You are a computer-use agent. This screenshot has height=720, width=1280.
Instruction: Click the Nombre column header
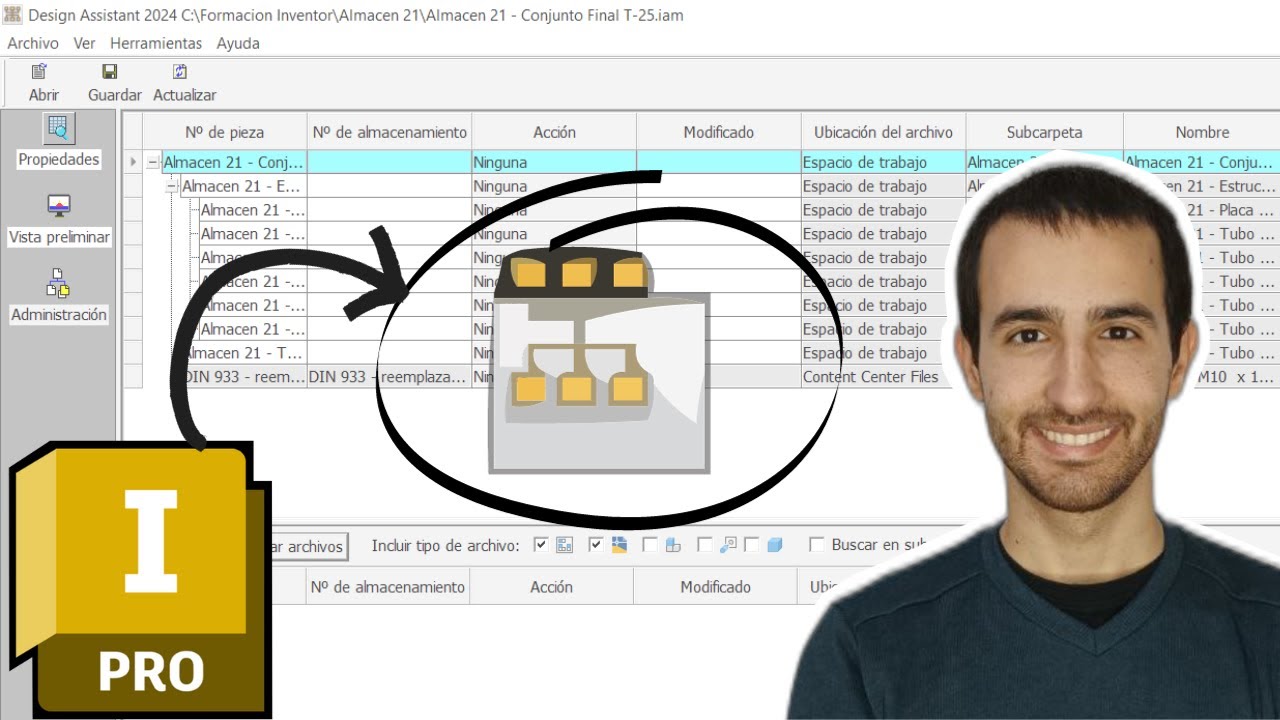point(1202,132)
